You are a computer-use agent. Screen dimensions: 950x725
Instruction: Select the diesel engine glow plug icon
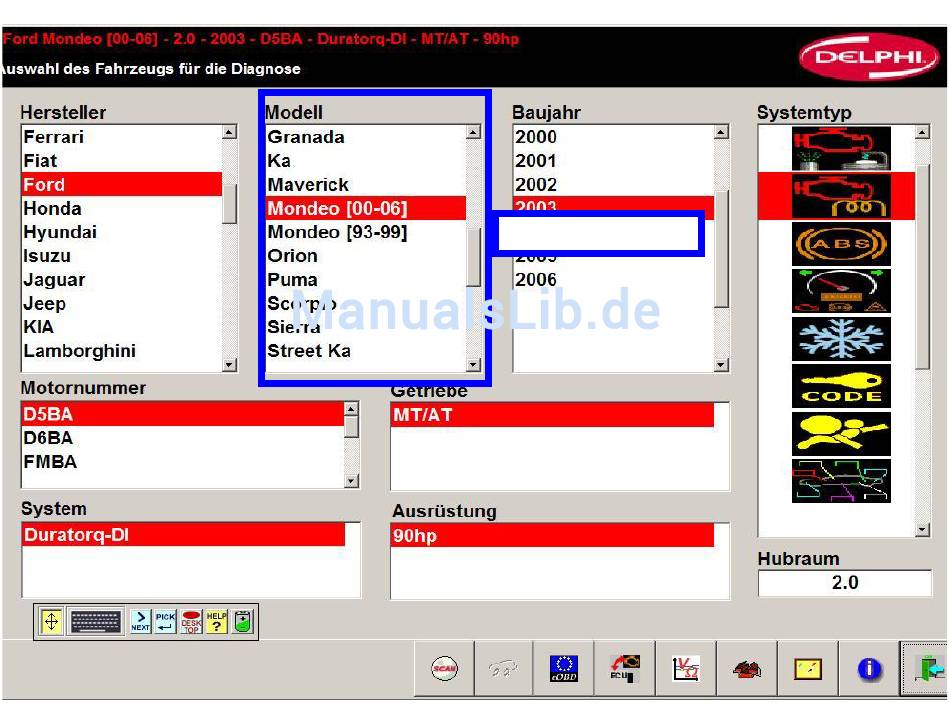pyautogui.click(x=841, y=196)
